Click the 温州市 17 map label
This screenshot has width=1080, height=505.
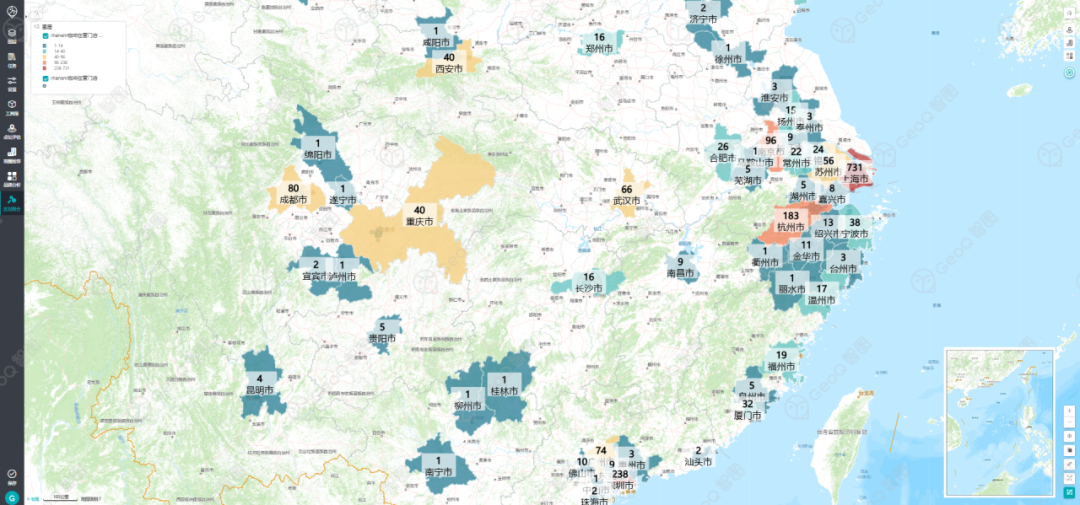pyautogui.click(x=821, y=294)
